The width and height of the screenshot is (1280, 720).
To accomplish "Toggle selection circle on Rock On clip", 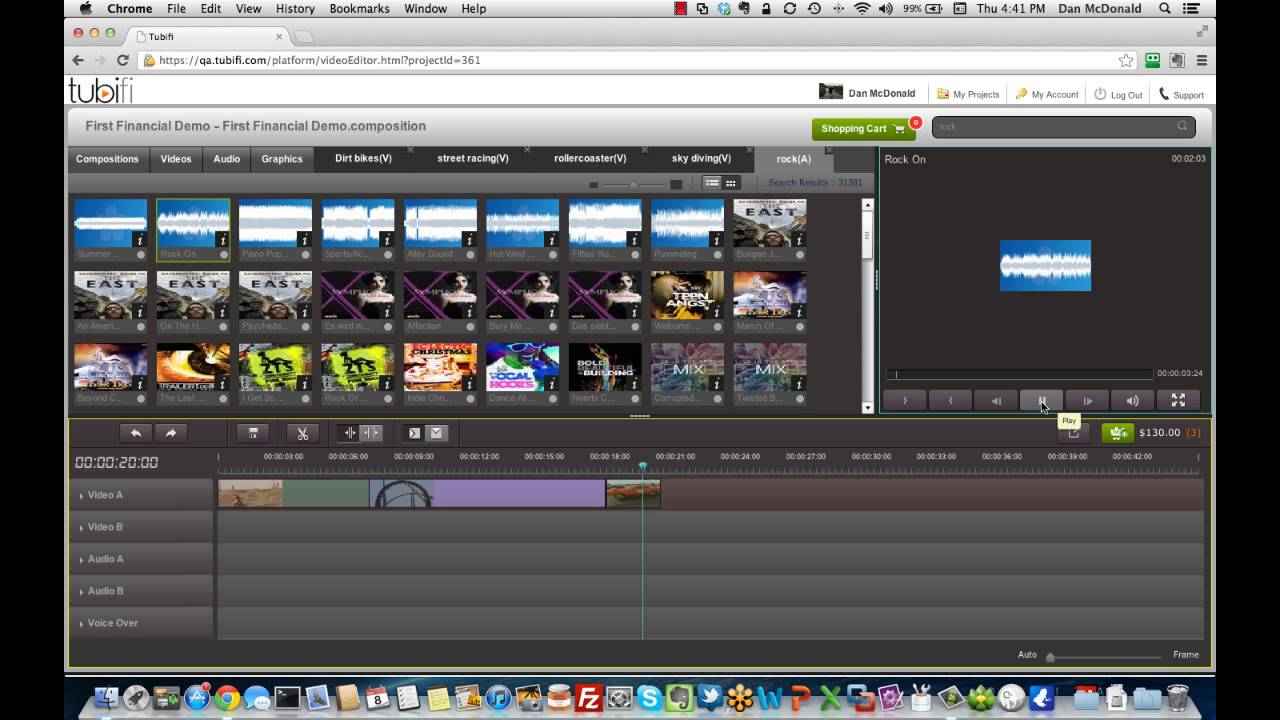I will 223,254.
